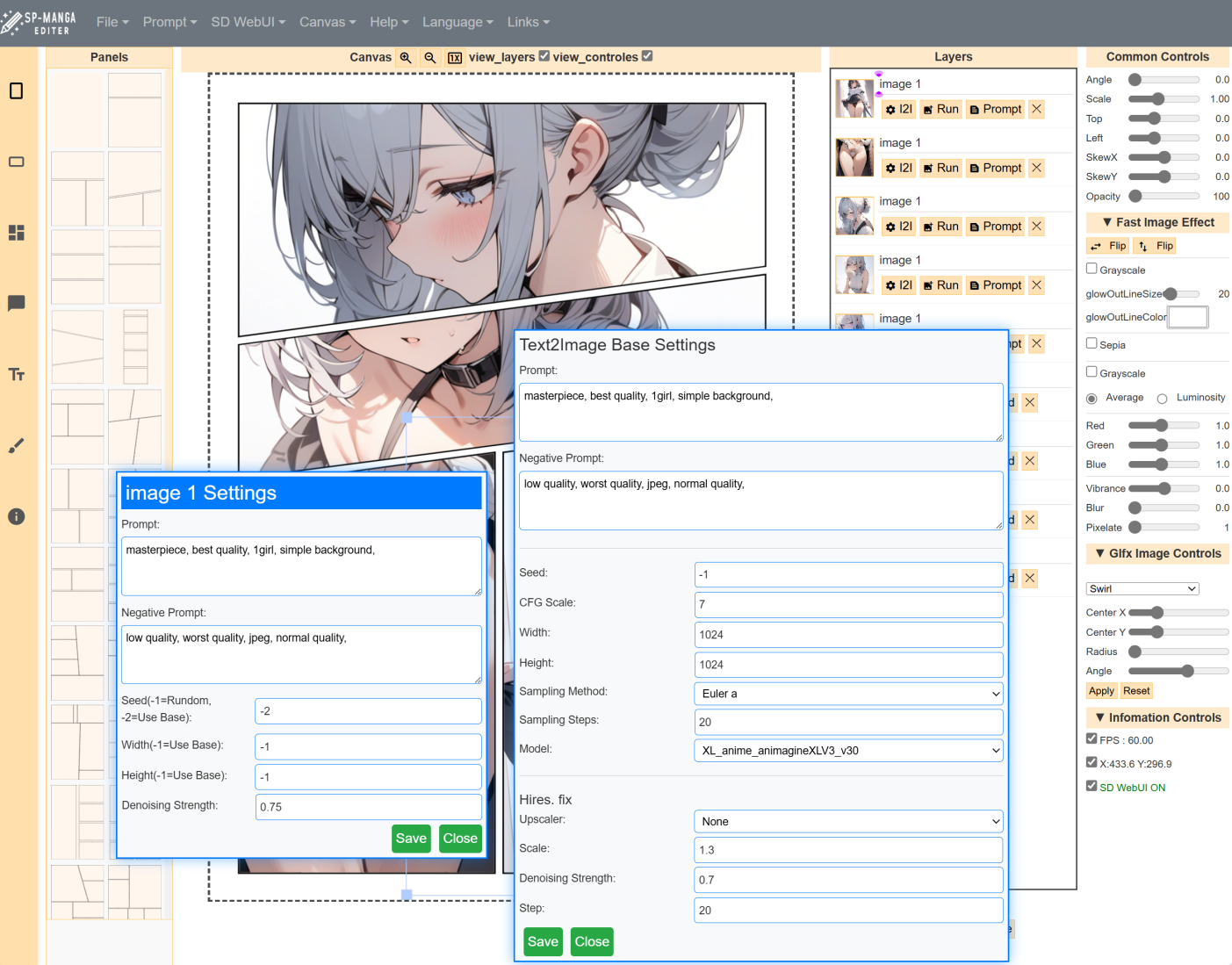Viewport: 1232px width, 965px height.
Task: Select the brush tool in sidebar
Action: [x=16, y=446]
